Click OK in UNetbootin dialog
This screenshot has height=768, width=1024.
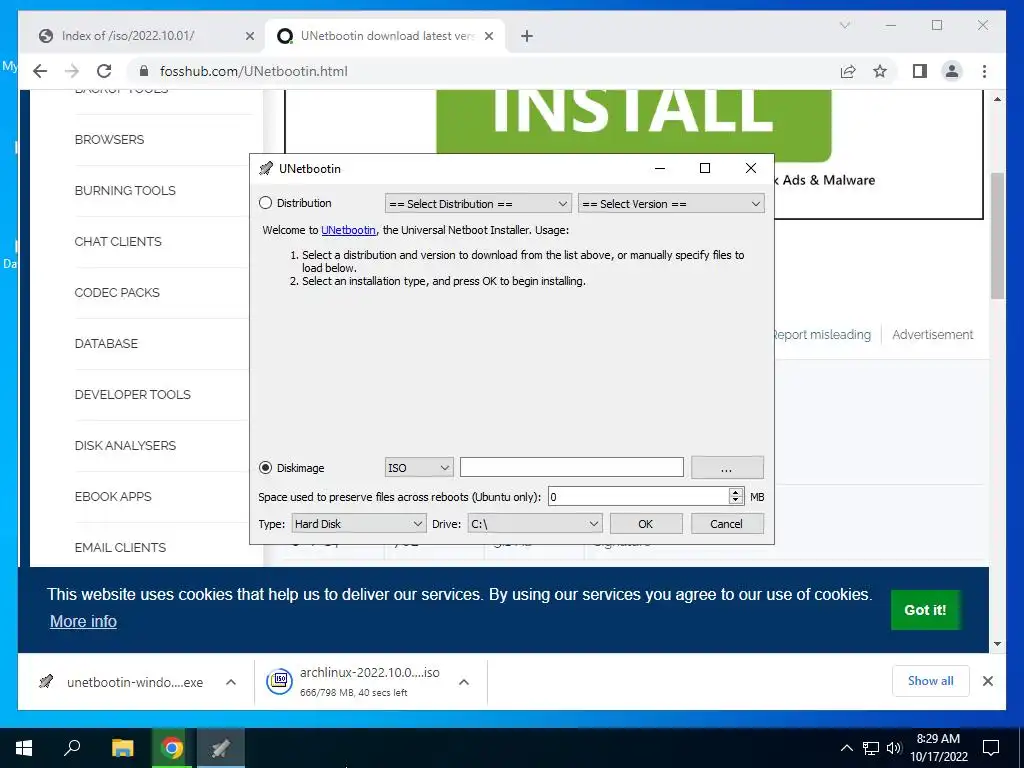point(646,524)
